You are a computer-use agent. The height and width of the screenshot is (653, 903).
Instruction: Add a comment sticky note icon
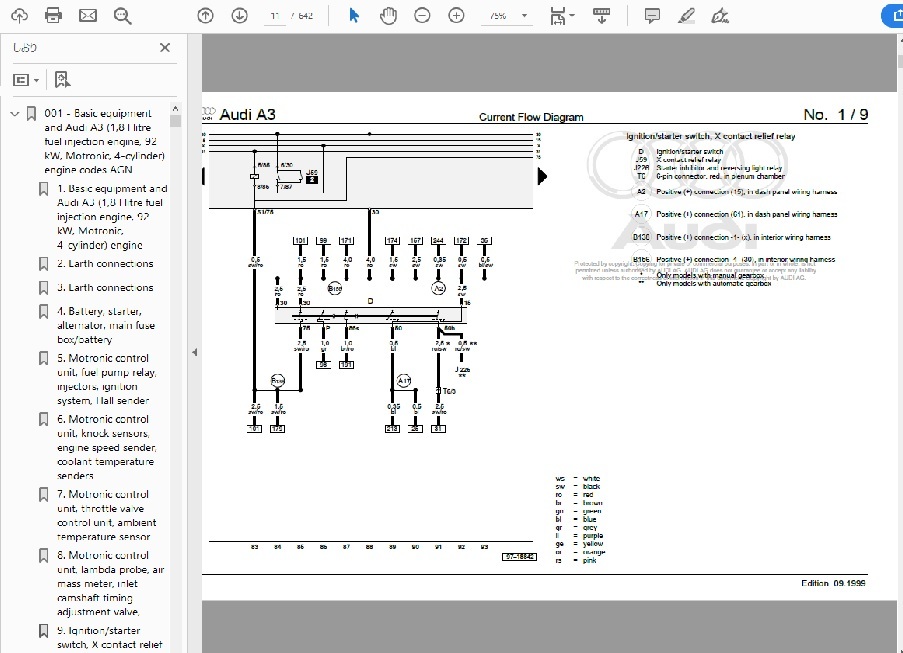652,16
